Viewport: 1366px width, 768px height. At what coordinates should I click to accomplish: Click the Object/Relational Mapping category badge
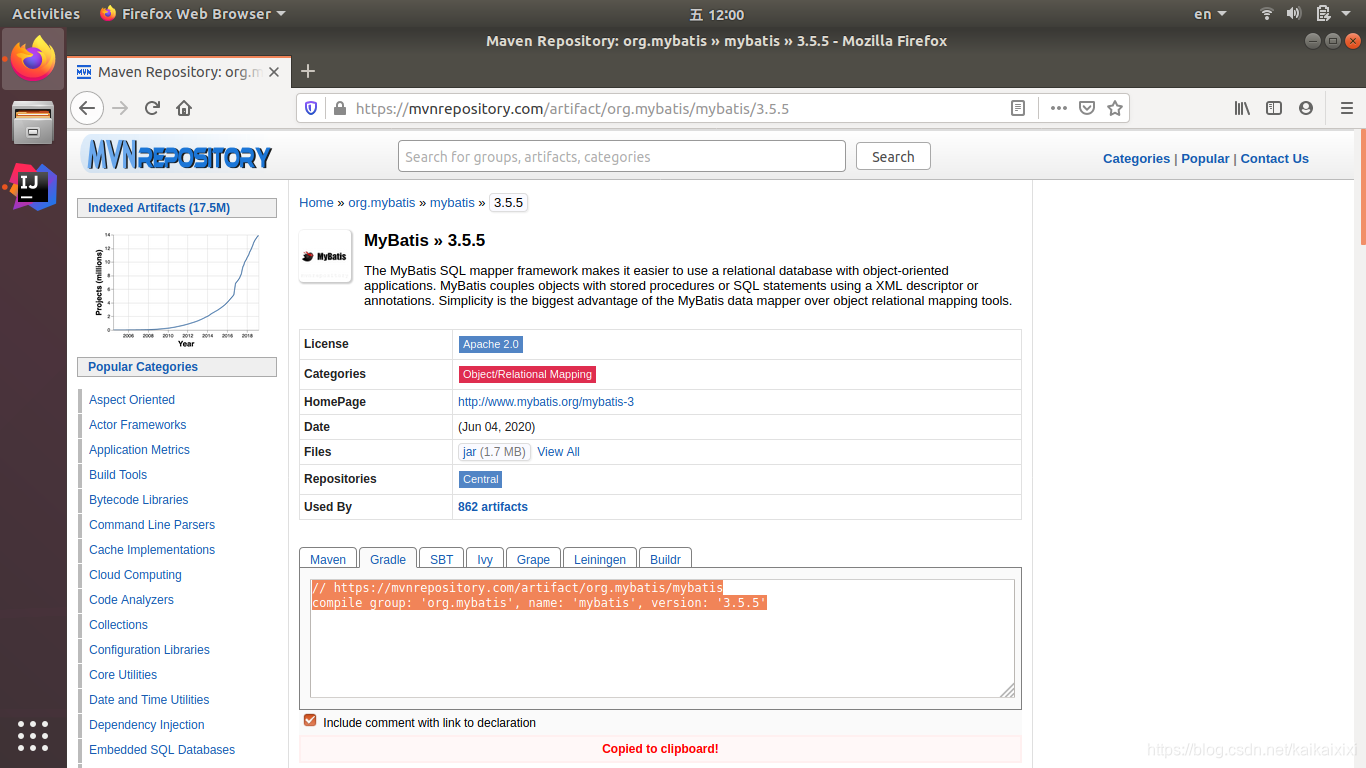tap(527, 374)
